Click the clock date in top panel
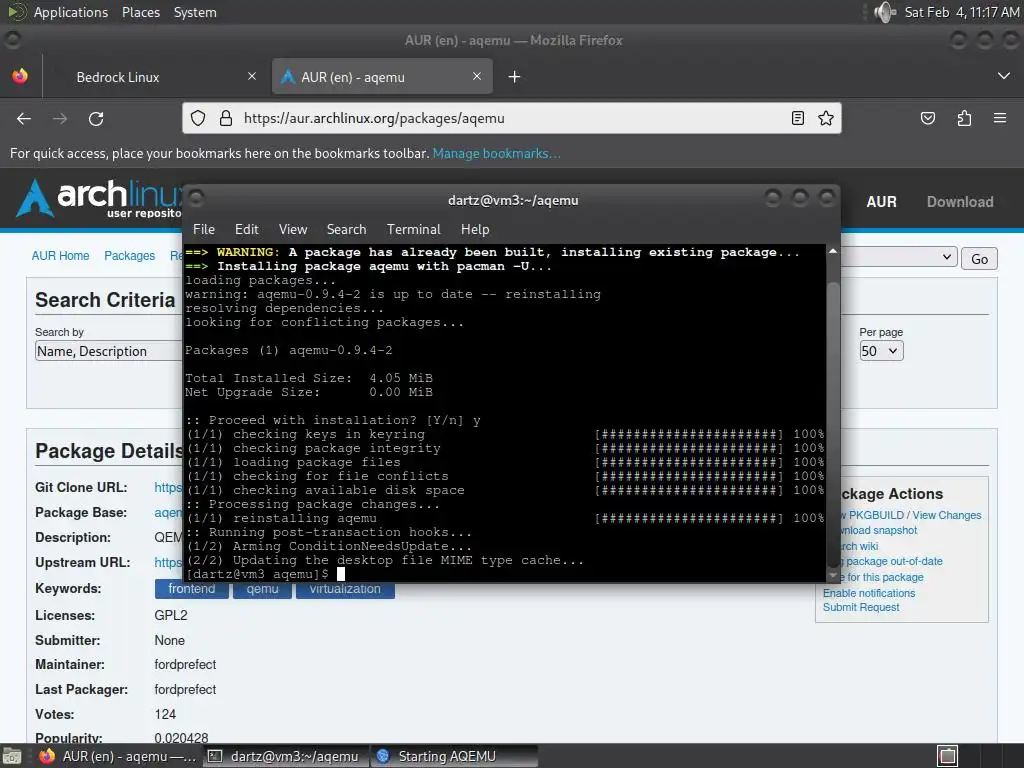Image resolution: width=1024 pixels, height=768 pixels. click(961, 12)
